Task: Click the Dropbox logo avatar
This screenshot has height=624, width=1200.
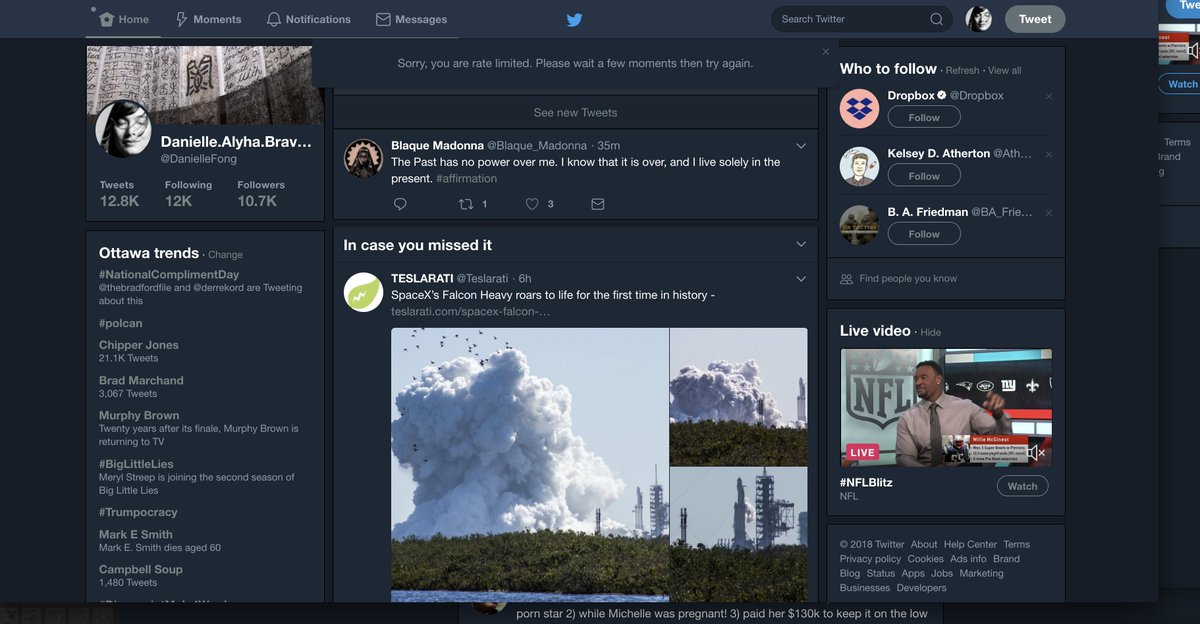Action: pos(859,109)
